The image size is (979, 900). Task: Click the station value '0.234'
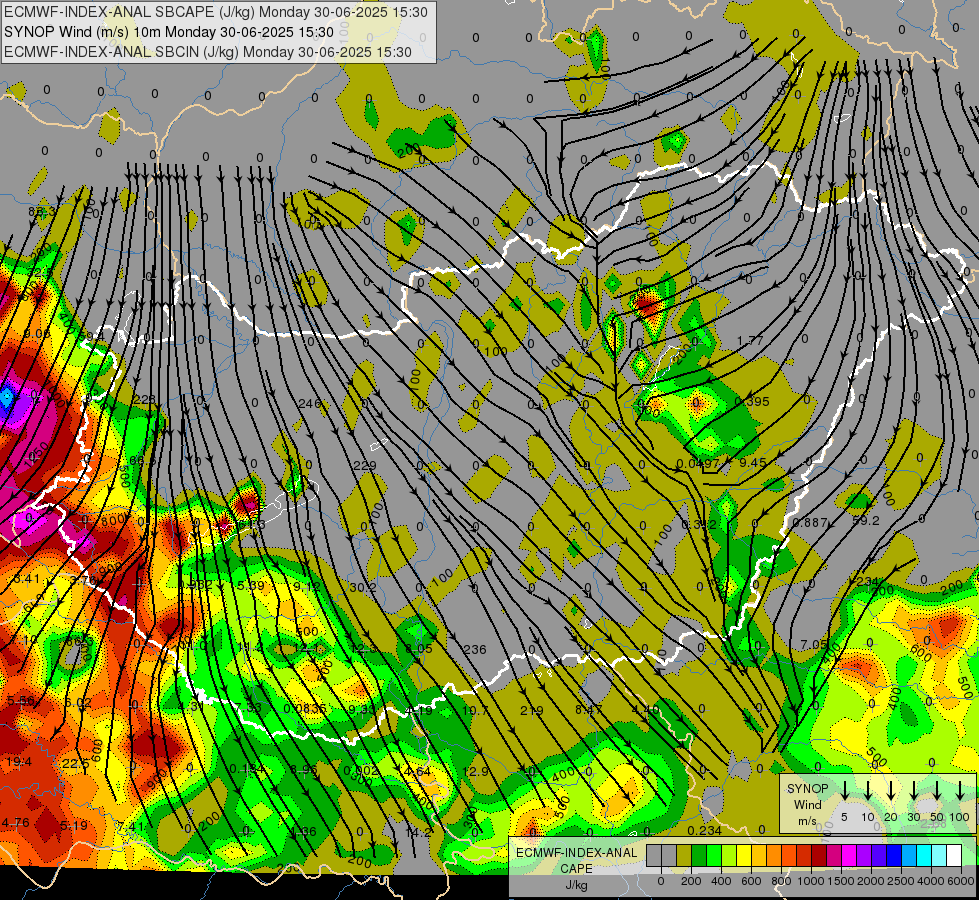point(704,830)
